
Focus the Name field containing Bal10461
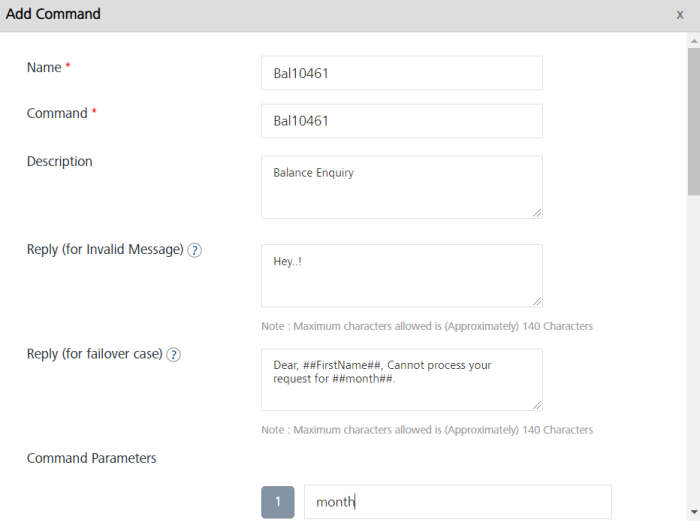(401, 73)
